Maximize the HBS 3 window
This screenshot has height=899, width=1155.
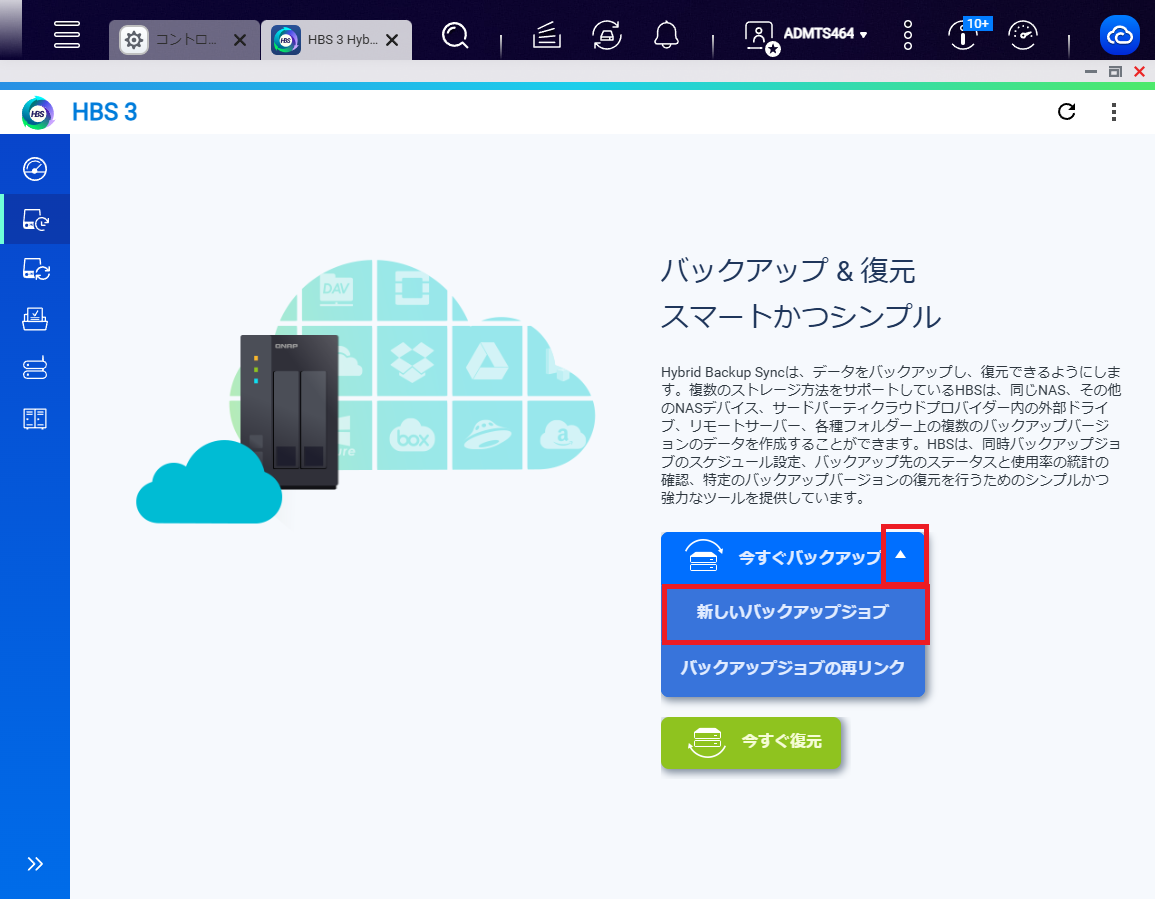(1115, 71)
